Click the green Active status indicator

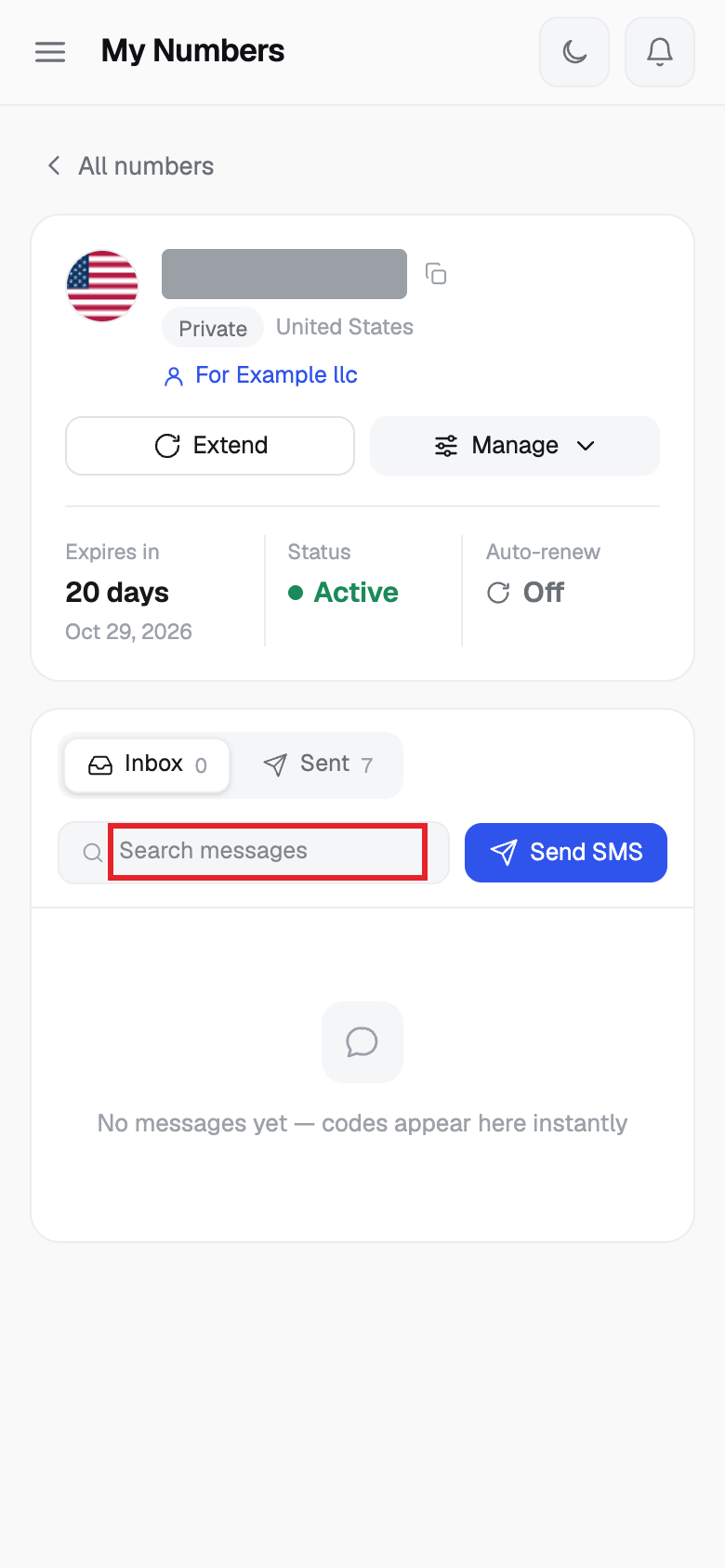343,593
